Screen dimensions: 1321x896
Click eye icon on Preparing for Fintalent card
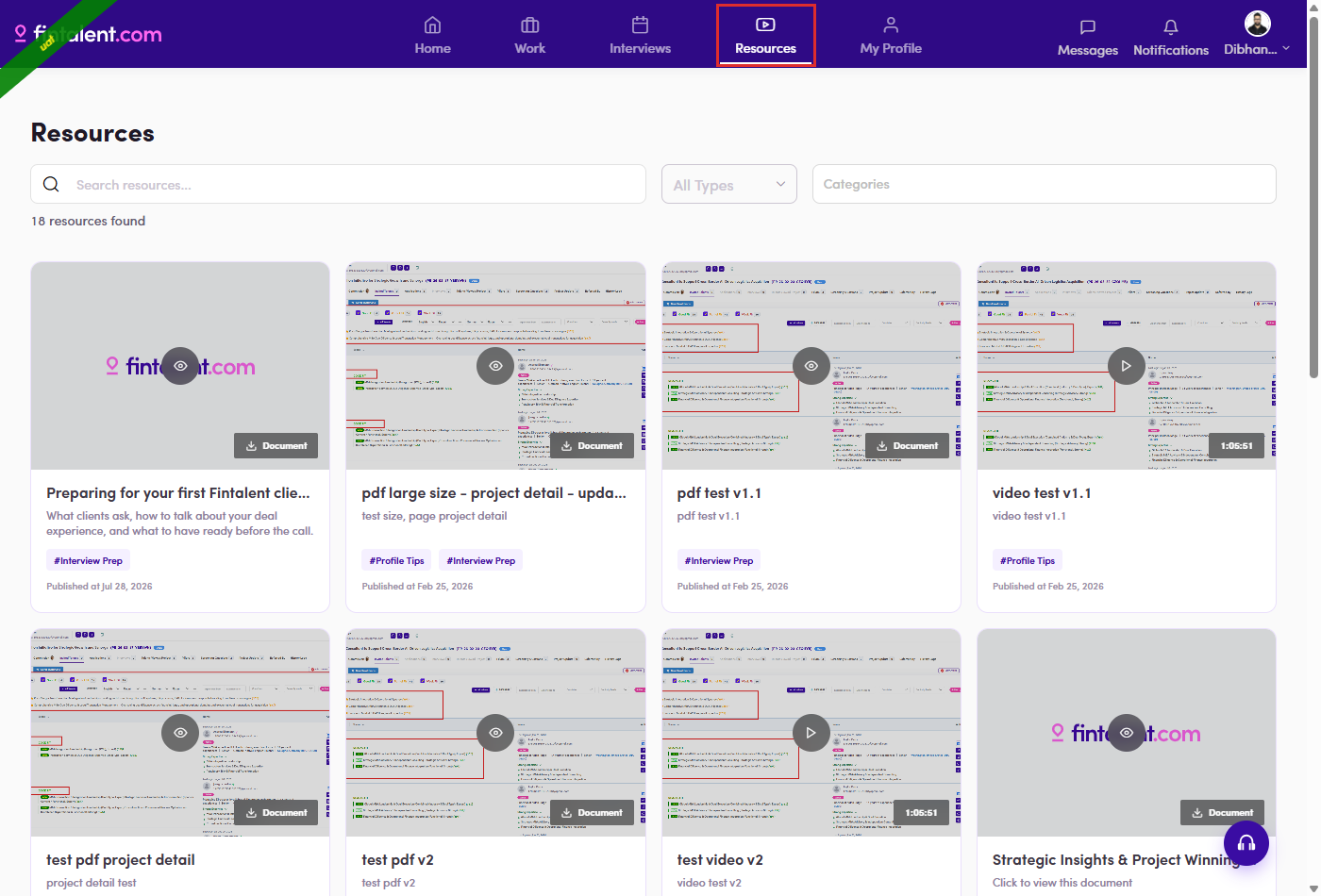point(180,366)
